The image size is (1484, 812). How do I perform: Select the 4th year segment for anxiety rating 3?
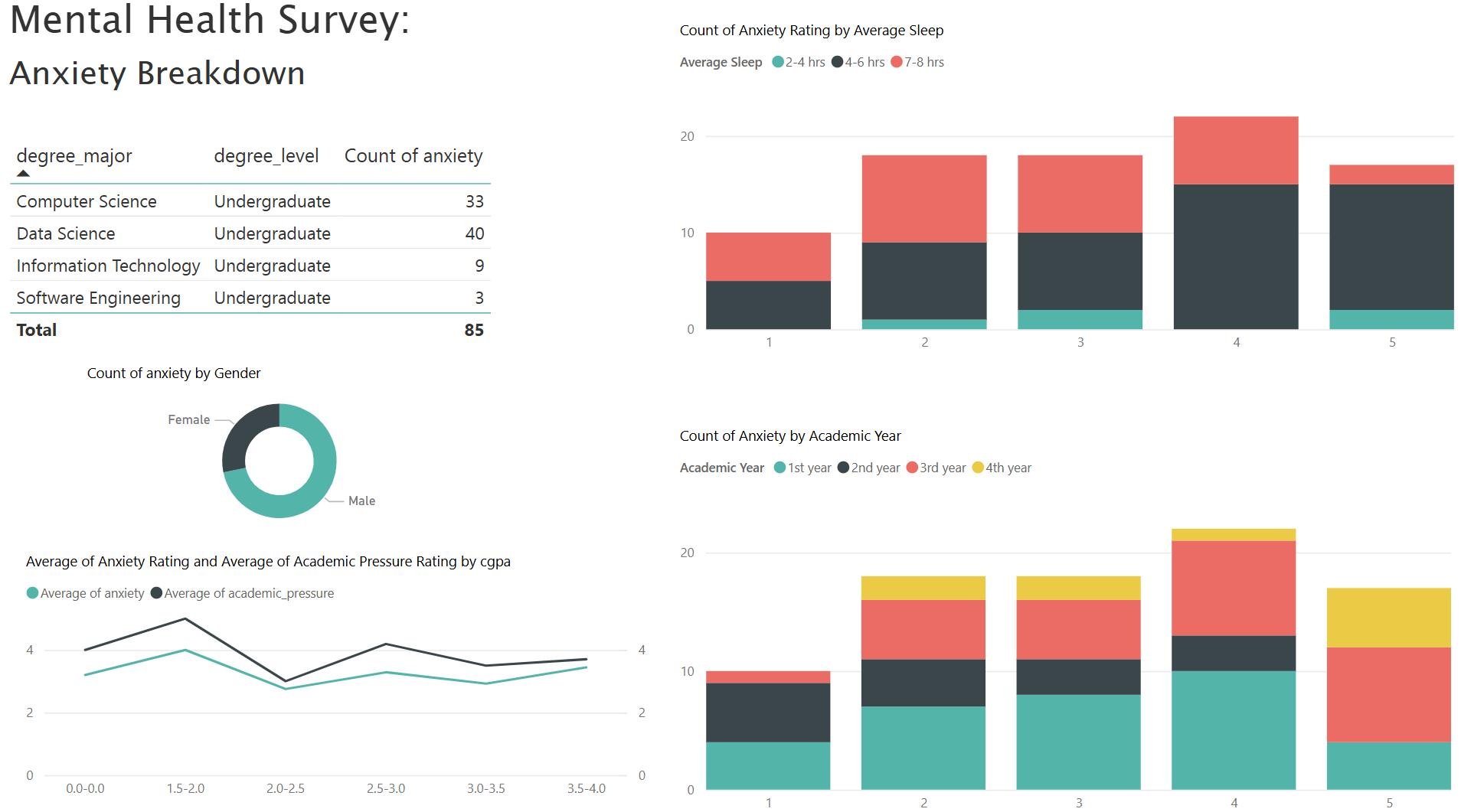click(1078, 588)
